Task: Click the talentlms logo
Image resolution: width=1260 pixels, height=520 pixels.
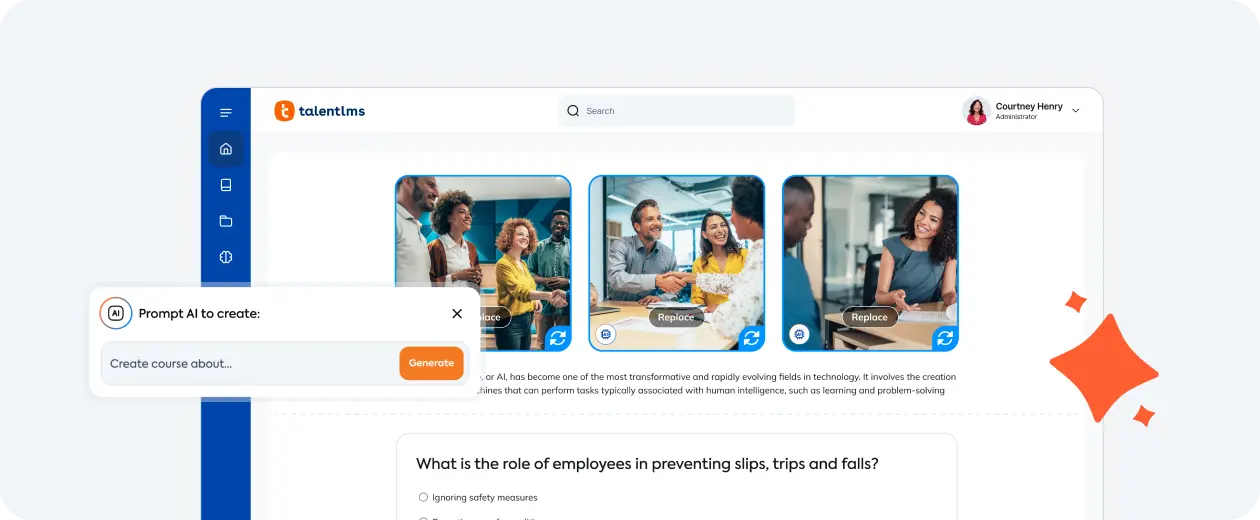Action: pos(320,111)
